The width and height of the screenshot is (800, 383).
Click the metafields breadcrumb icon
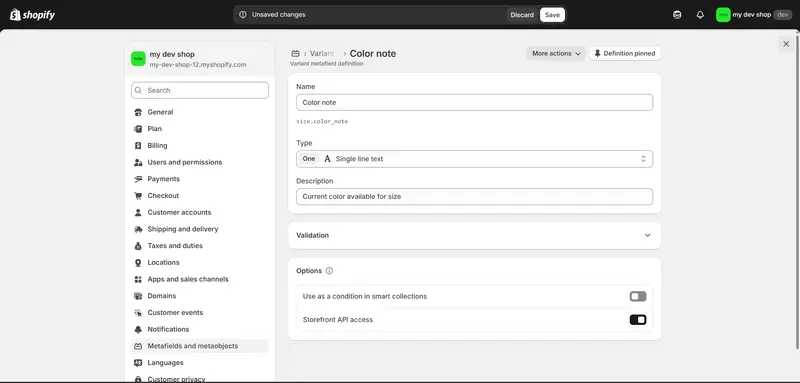pos(295,54)
